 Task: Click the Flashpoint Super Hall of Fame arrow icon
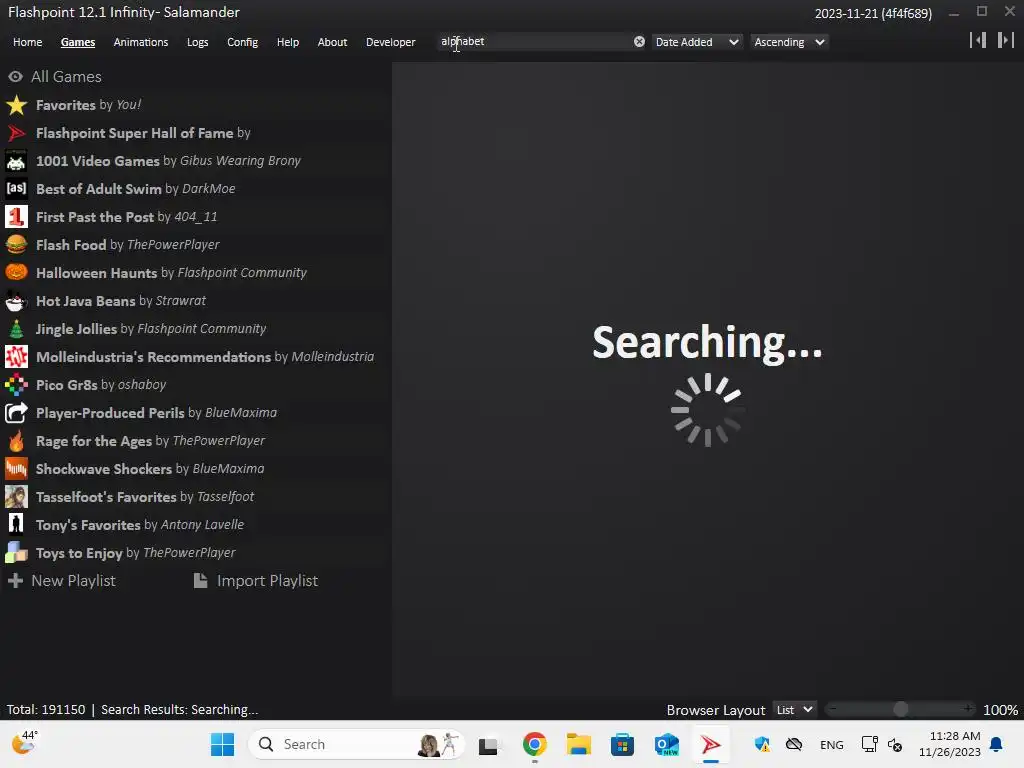16,133
